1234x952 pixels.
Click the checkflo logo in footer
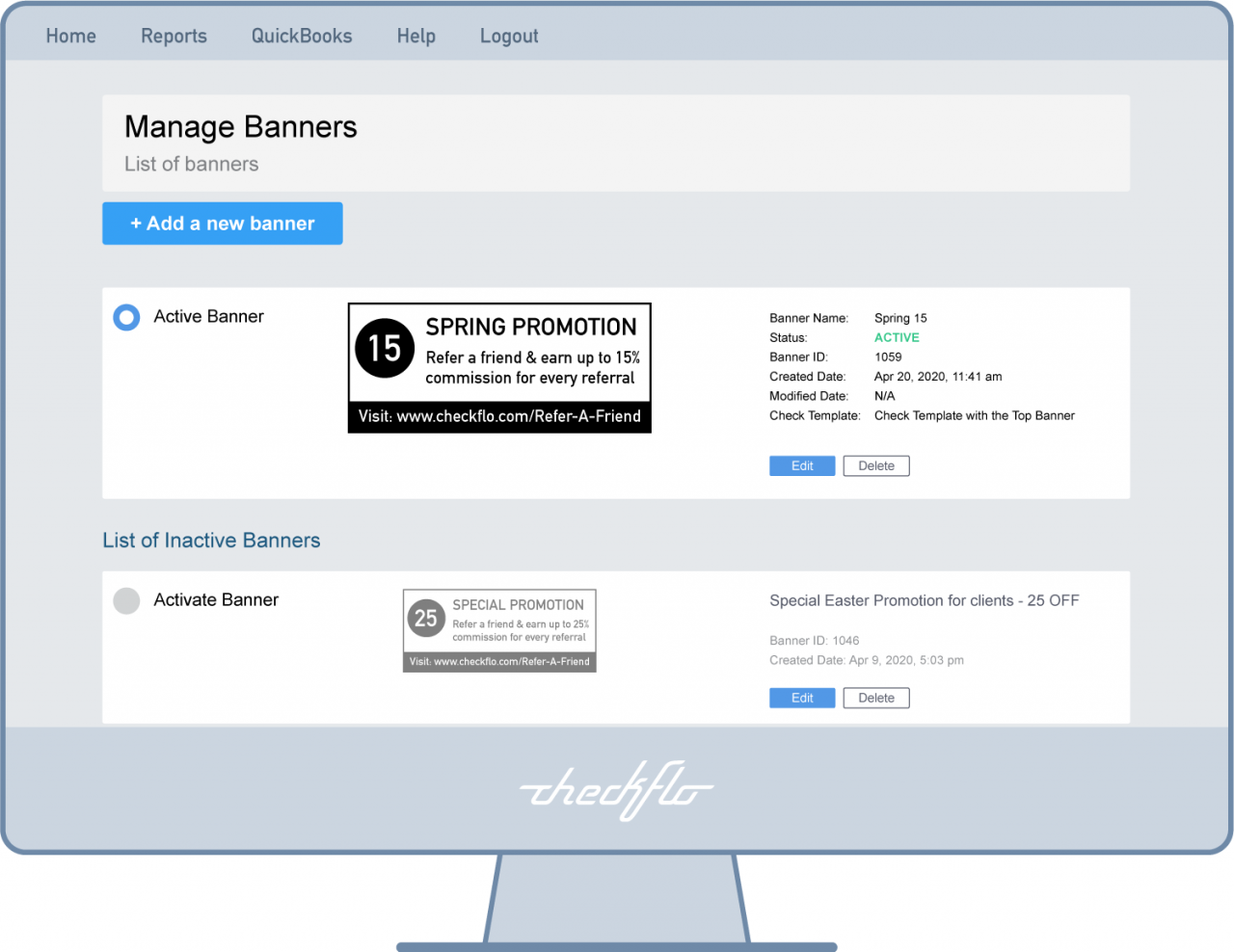click(x=617, y=791)
